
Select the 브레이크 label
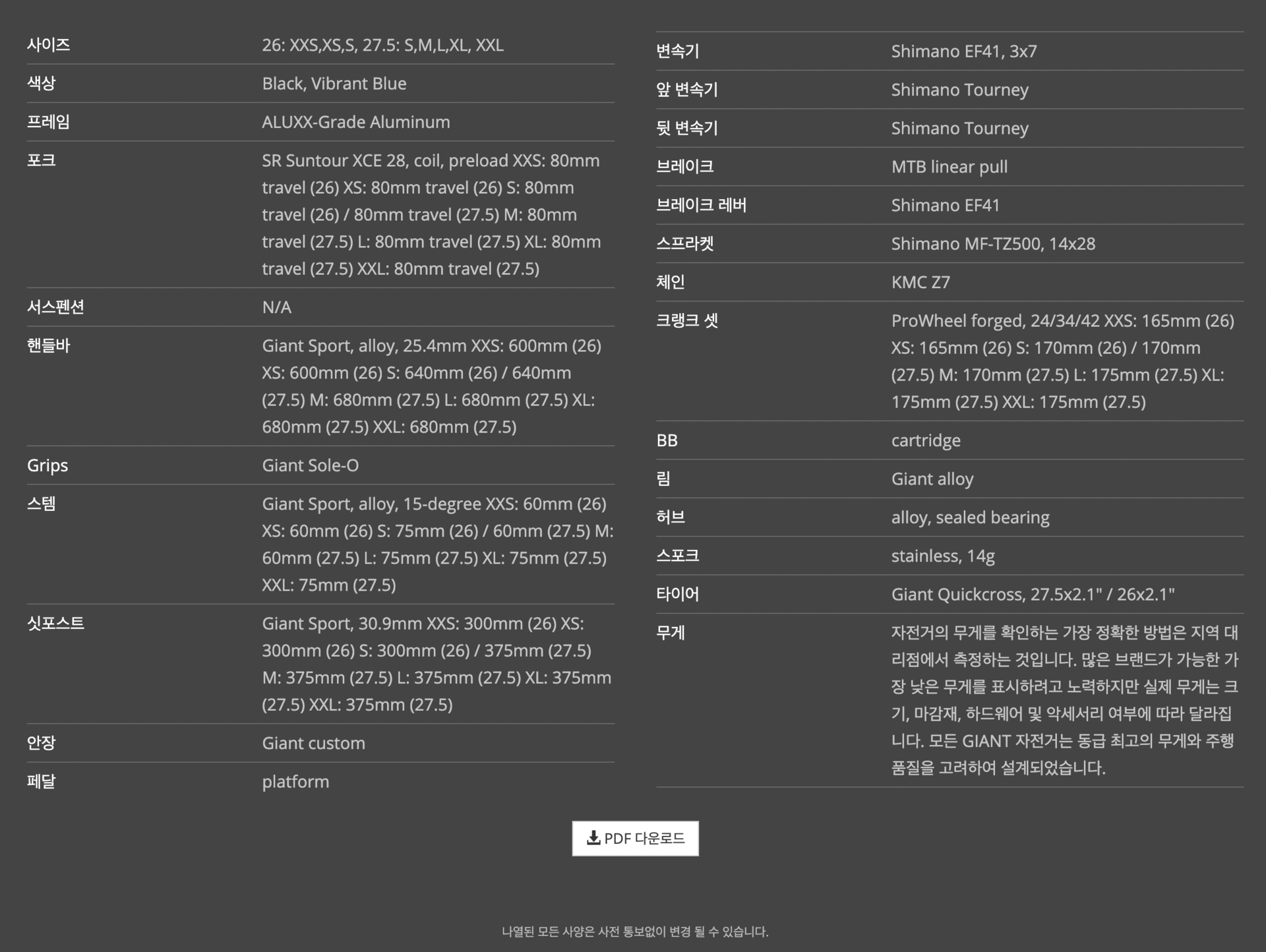coord(685,166)
